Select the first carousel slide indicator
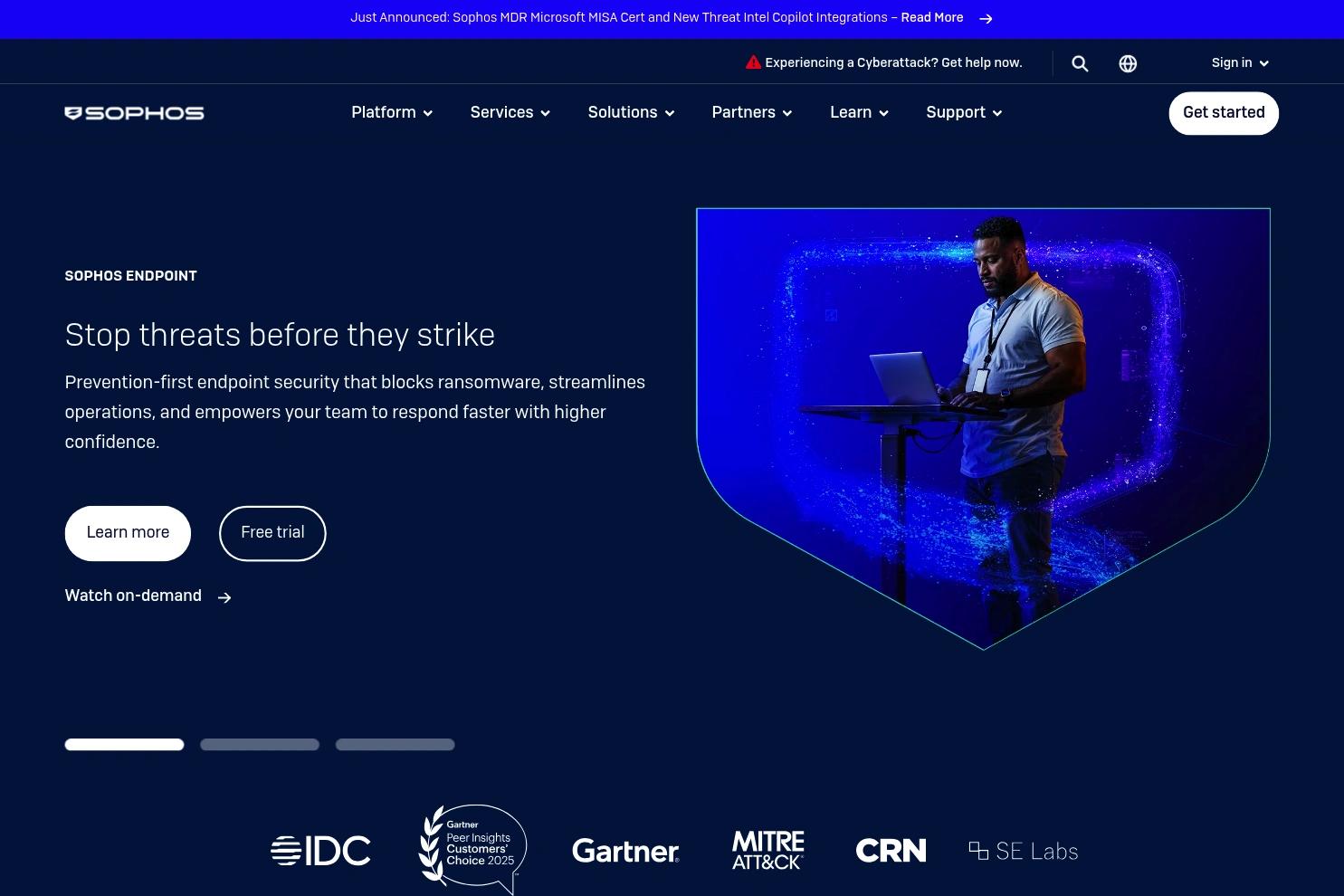Image resolution: width=1344 pixels, height=896 pixels. point(124,745)
